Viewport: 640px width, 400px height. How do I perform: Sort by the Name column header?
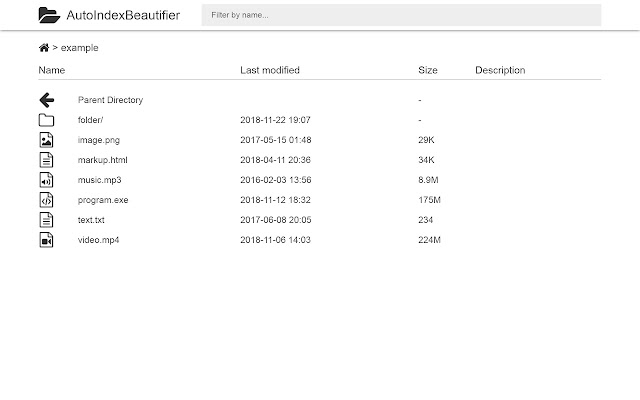[51, 70]
